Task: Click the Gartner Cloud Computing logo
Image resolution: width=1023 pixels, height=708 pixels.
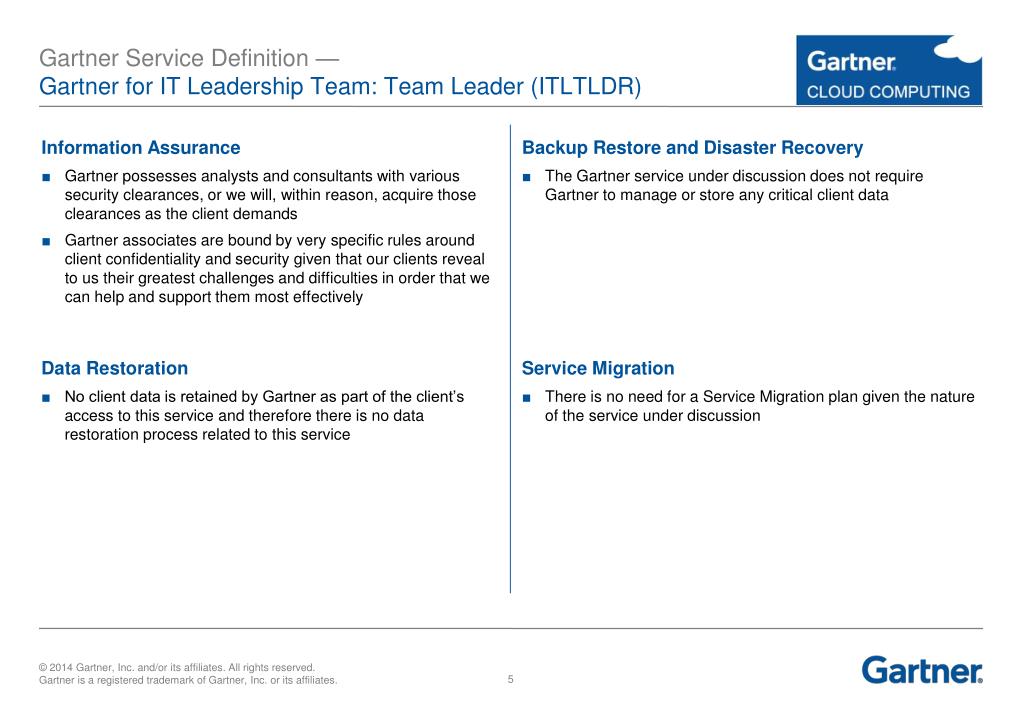Action: [889, 70]
